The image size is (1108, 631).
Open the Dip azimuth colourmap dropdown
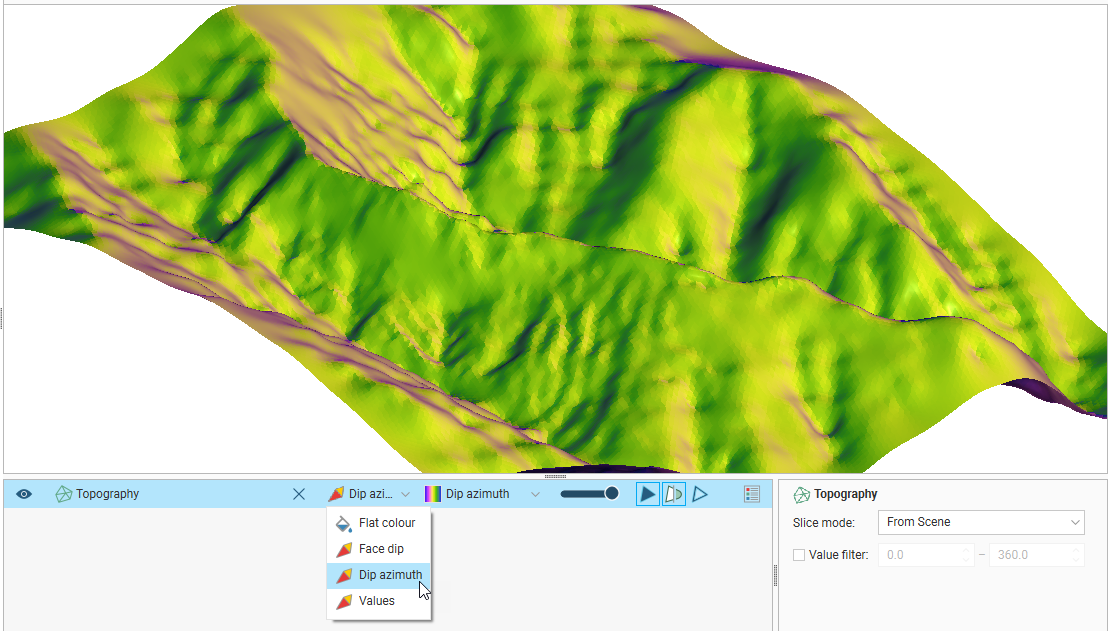[534, 494]
